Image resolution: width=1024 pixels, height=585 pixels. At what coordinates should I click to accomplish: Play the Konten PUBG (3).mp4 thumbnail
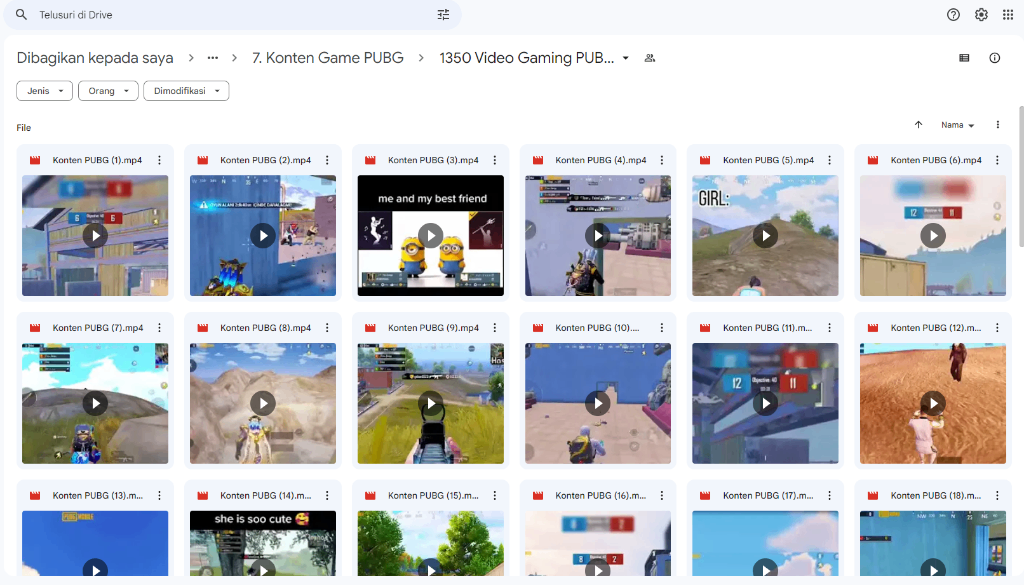point(430,235)
